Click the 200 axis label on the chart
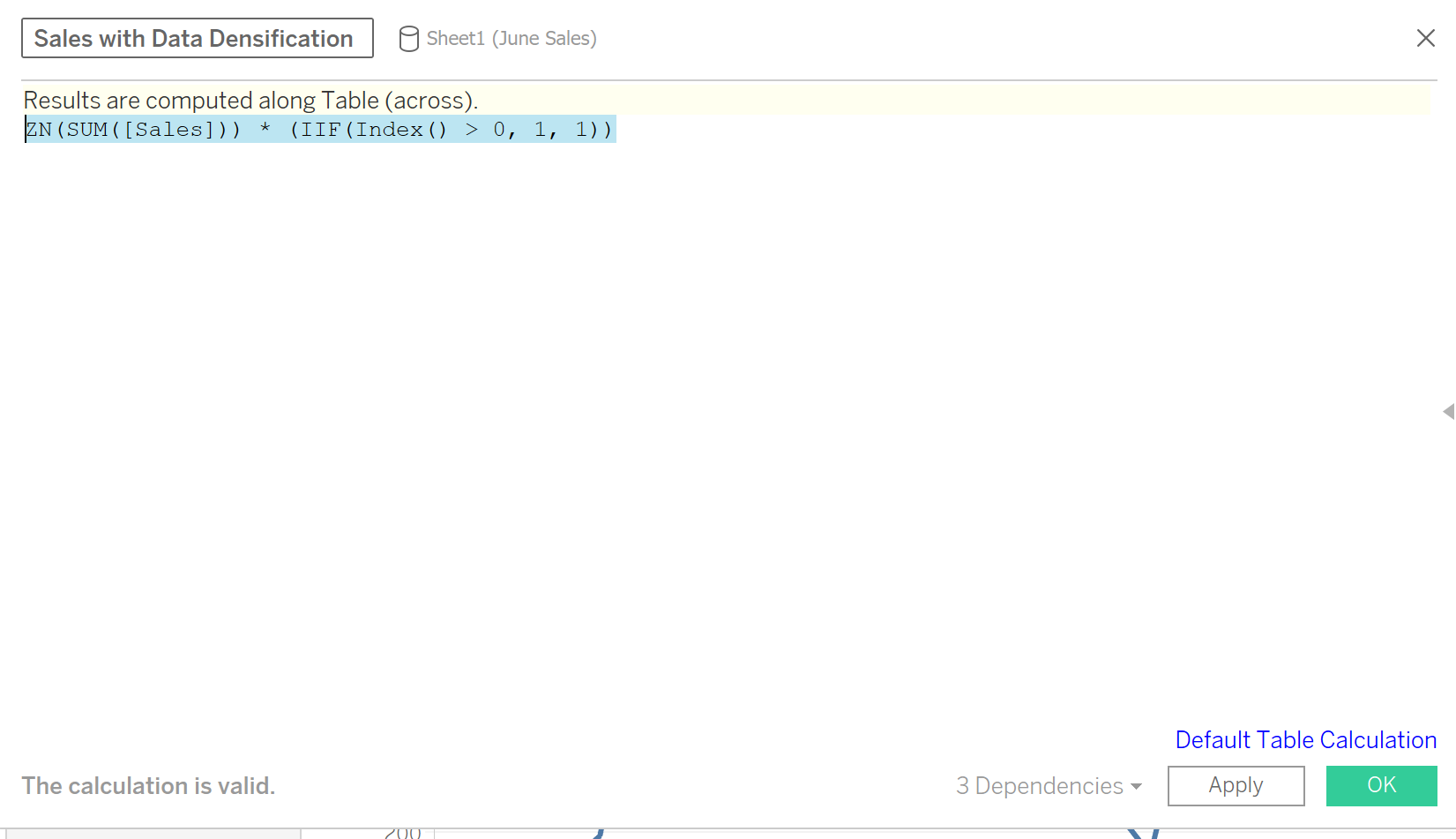The height and width of the screenshot is (839, 1456). pos(405,832)
